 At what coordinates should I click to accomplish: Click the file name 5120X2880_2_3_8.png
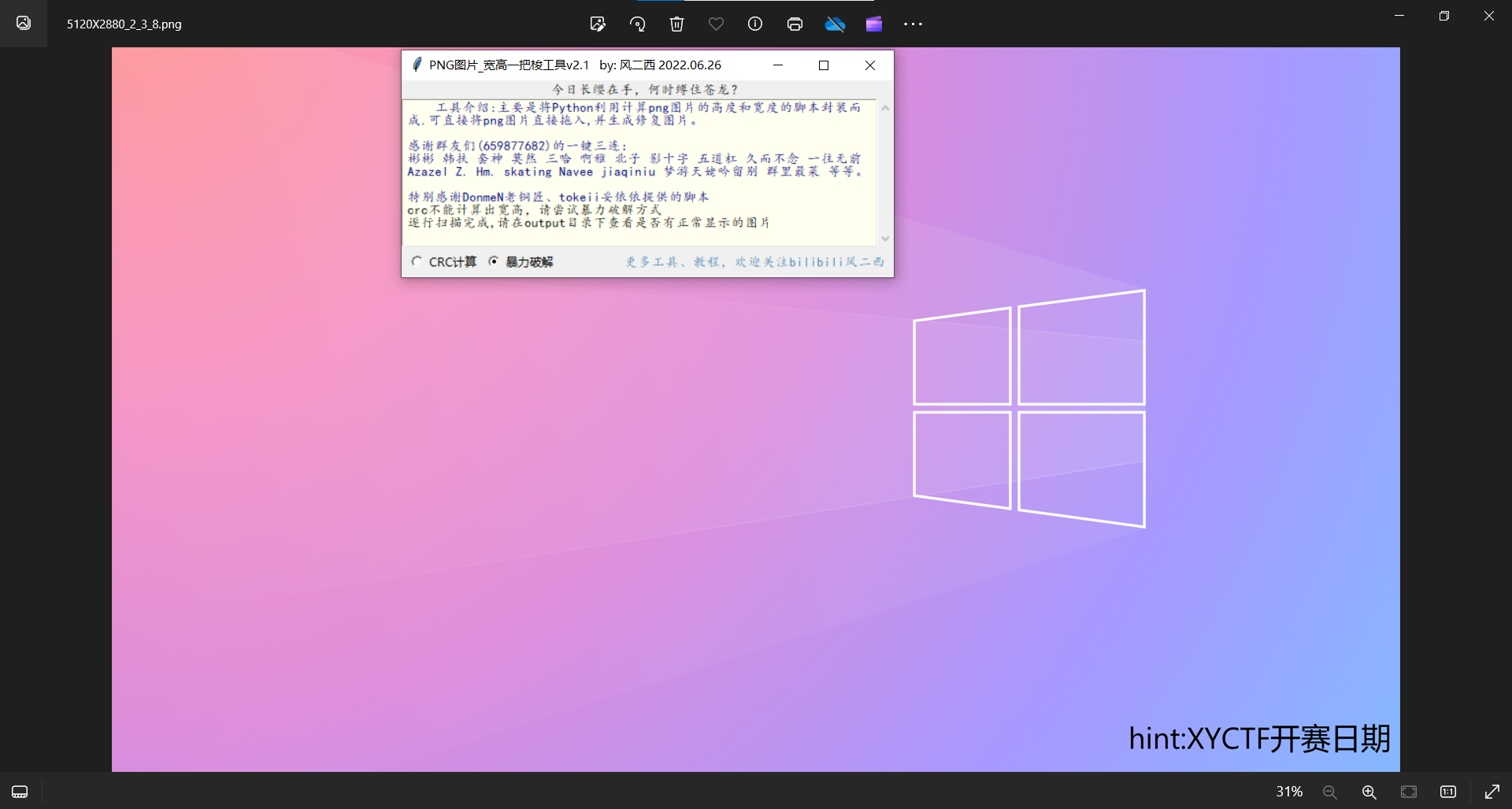tap(124, 24)
